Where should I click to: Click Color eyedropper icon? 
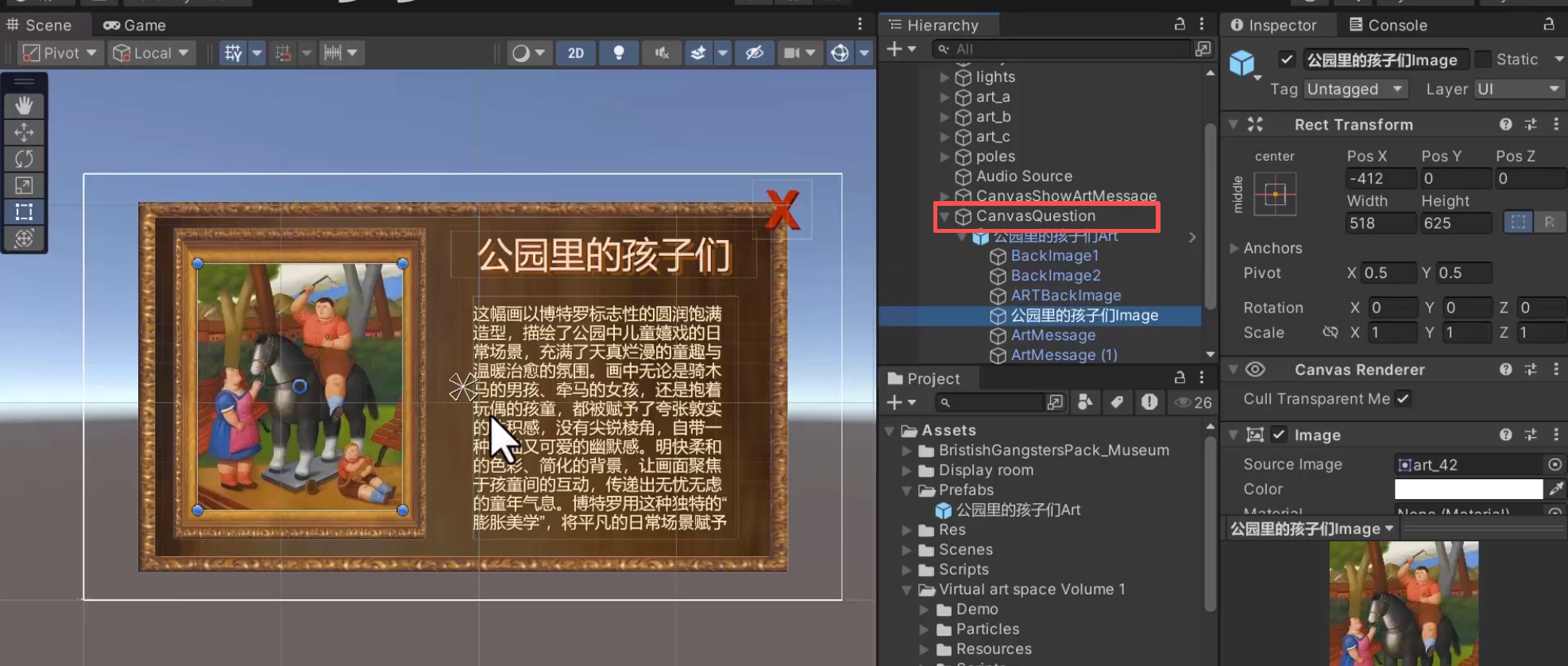coord(1556,489)
